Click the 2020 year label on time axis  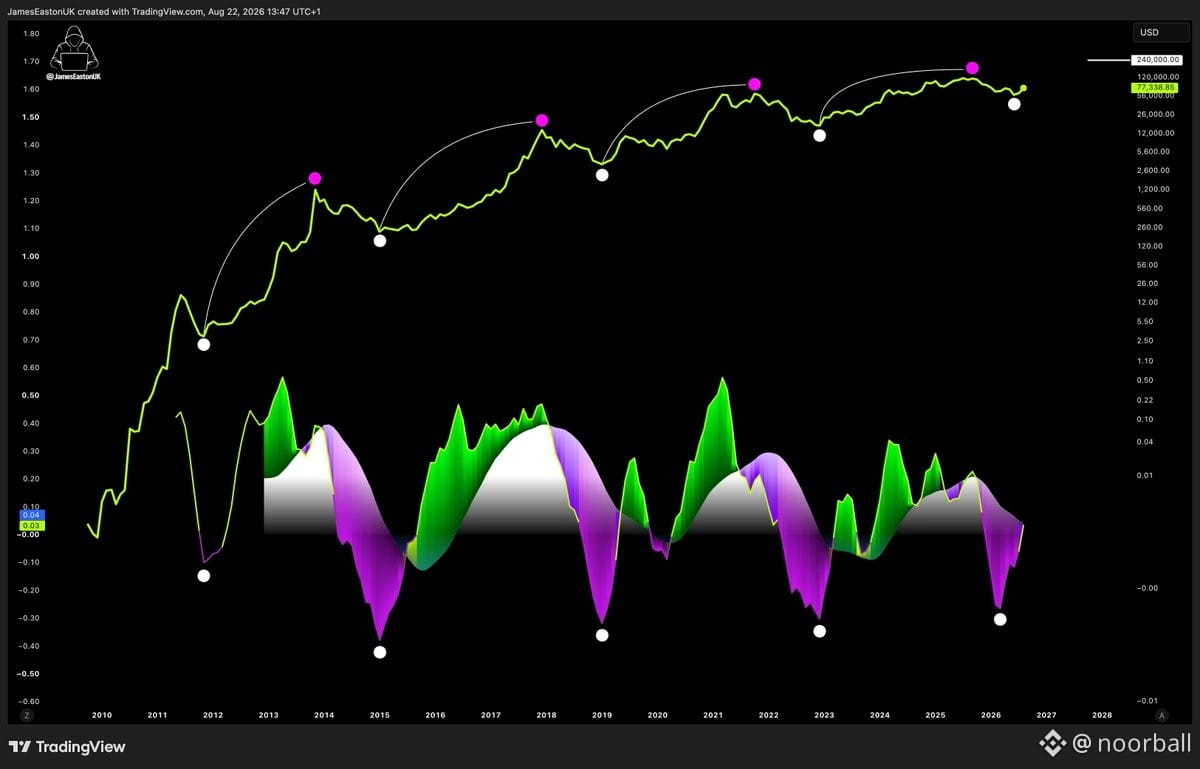[657, 715]
